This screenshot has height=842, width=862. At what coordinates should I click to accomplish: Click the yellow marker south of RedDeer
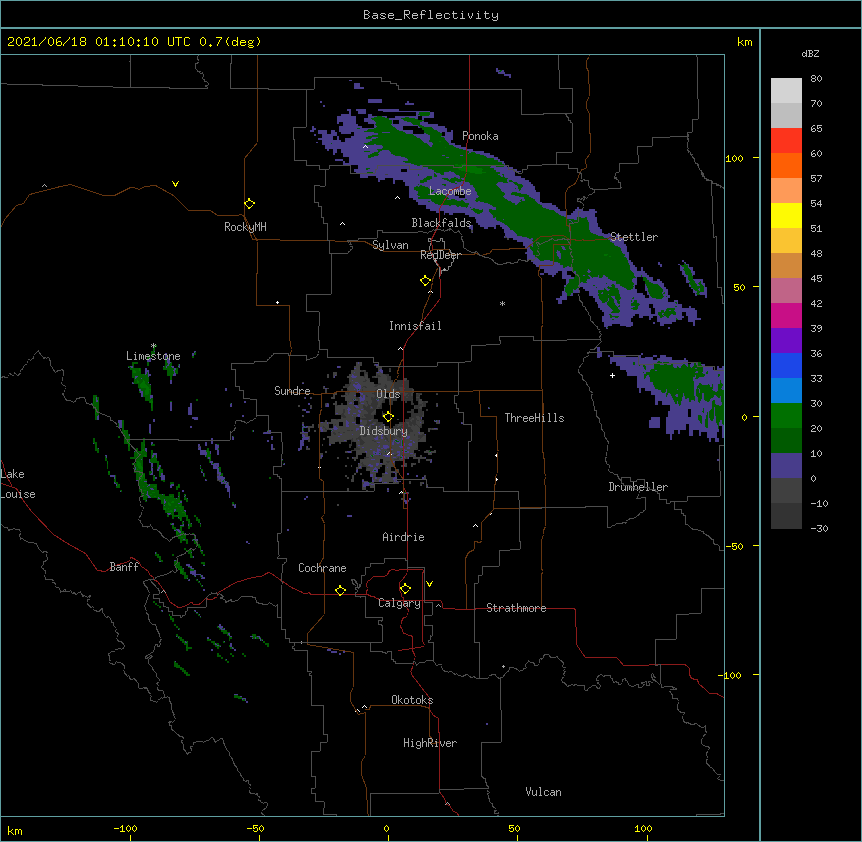[x=425, y=280]
